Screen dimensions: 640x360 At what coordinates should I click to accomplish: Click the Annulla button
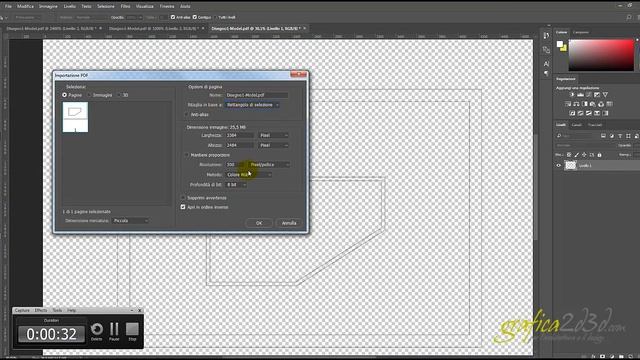coord(289,223)
